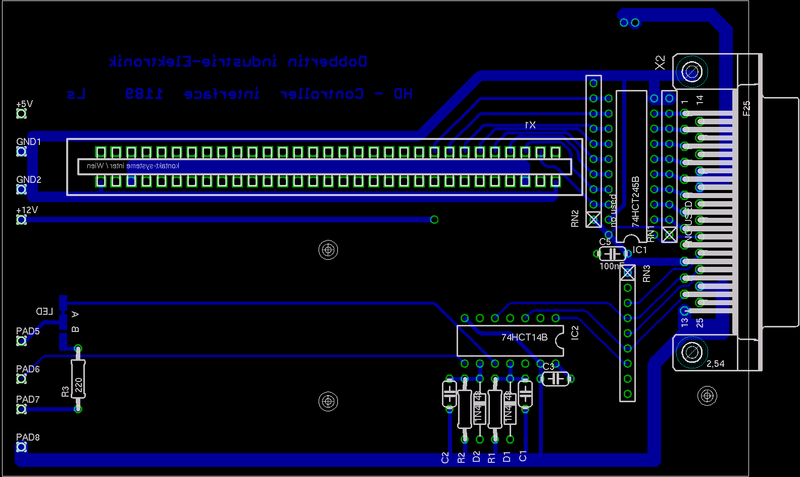Select the GND1 pad
Image resolution: width=800 pixels, height=477 pixels.
click(x=20, y=154)
